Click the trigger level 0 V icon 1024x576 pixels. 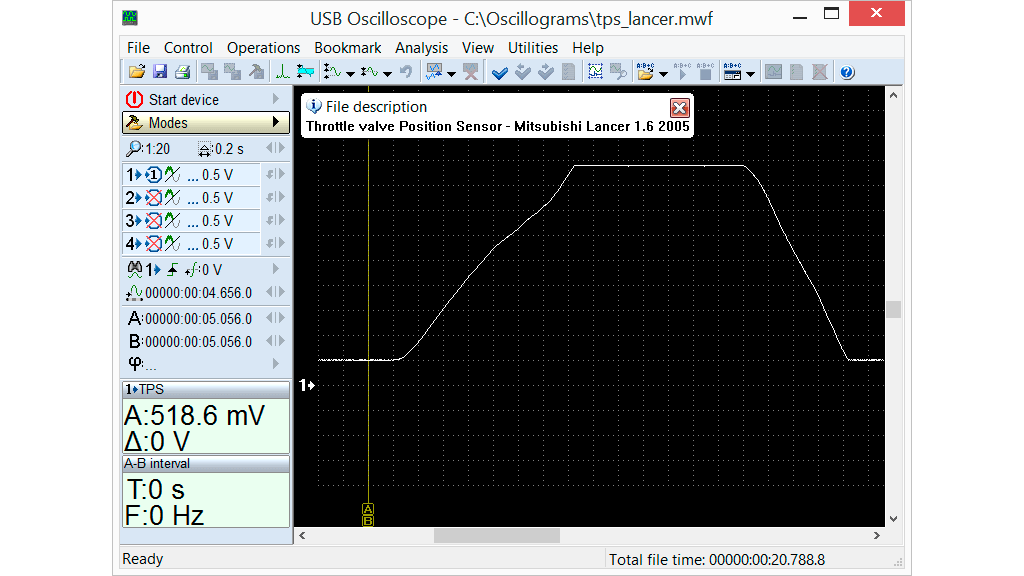(x=192, y=270)
